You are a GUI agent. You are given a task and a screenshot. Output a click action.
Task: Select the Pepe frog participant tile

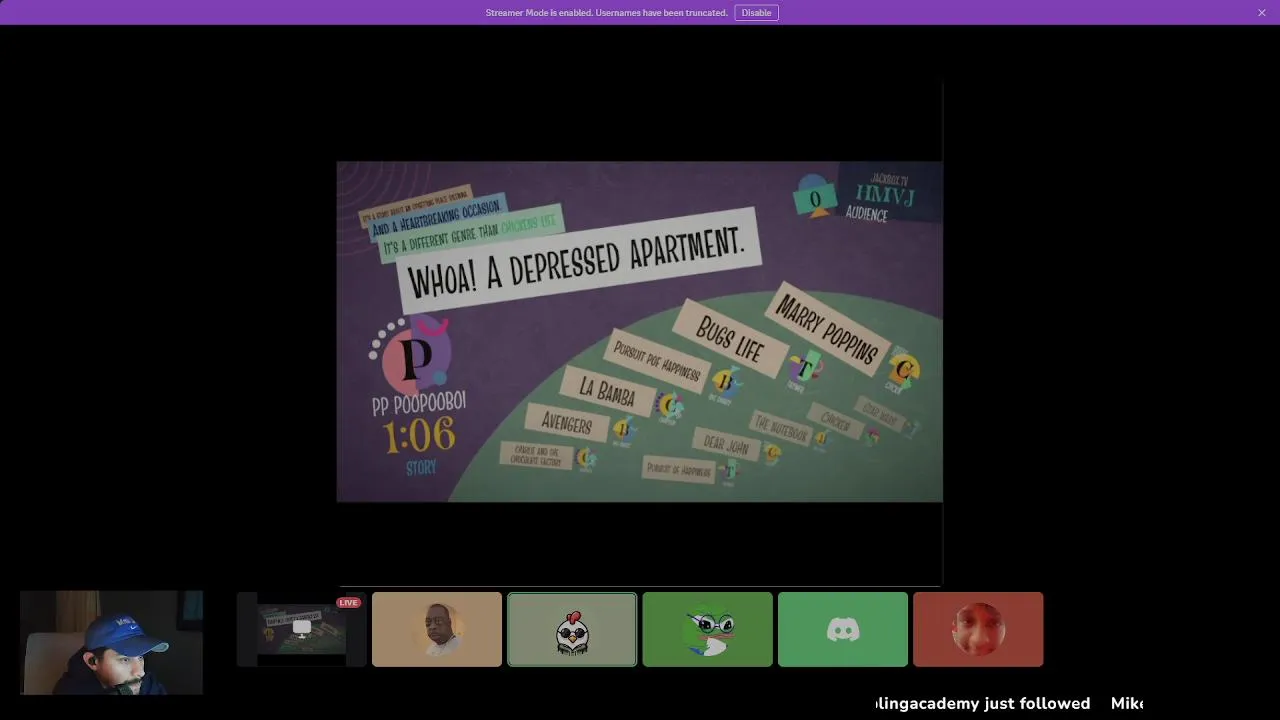tap(708, 629)
